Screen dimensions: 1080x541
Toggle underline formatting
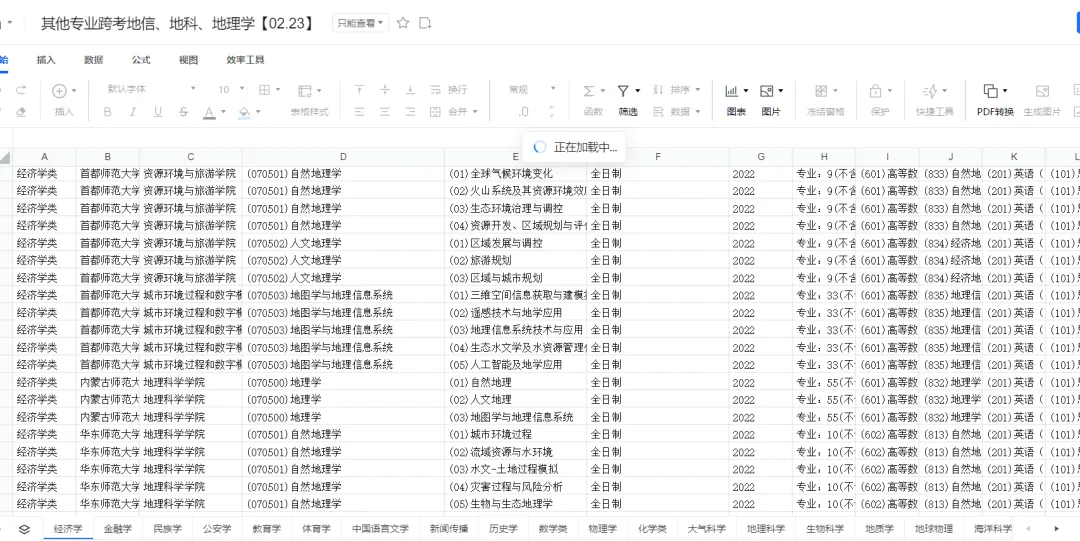point(158,112)
